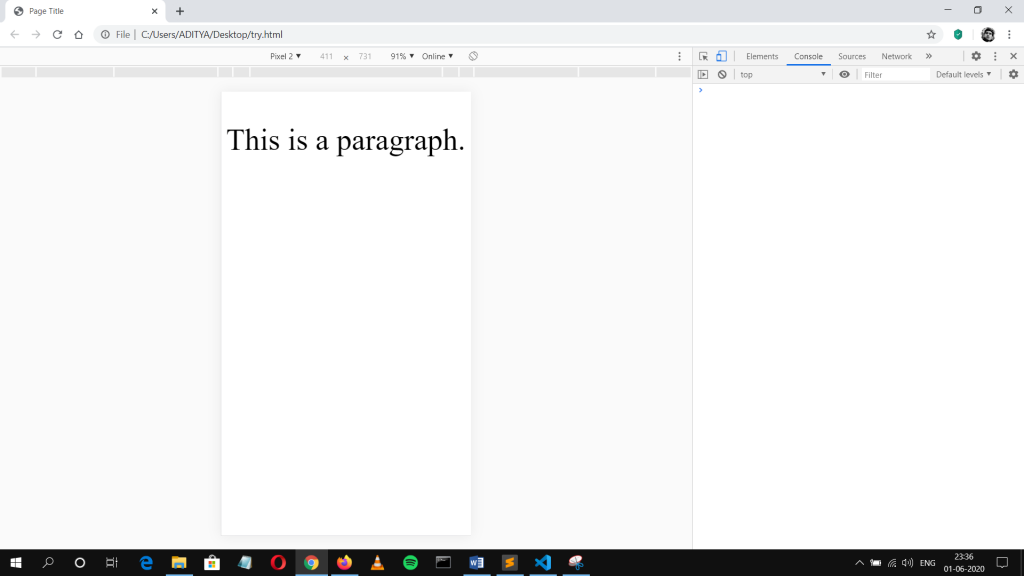
Task: Open Visual Studio Code from taskbar
Action: click(542, 563)
